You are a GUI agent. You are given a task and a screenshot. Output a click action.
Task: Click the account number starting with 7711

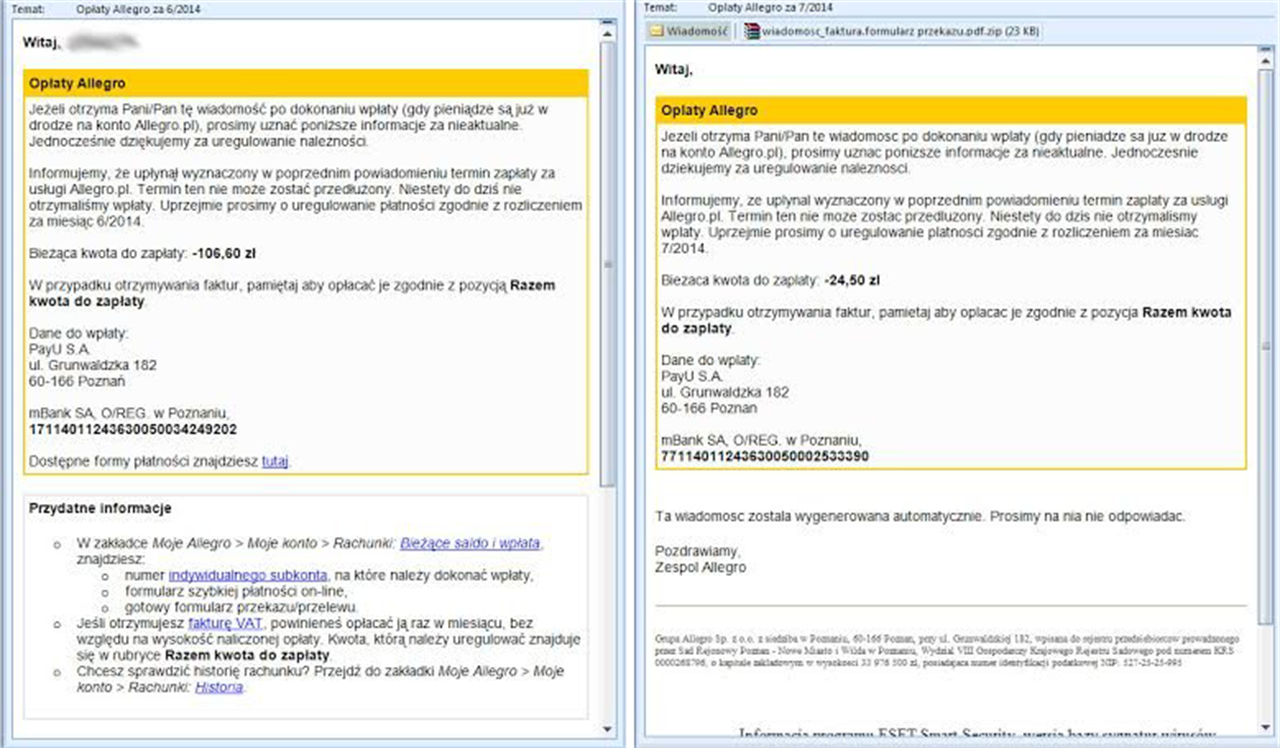[x=765, y=455]
